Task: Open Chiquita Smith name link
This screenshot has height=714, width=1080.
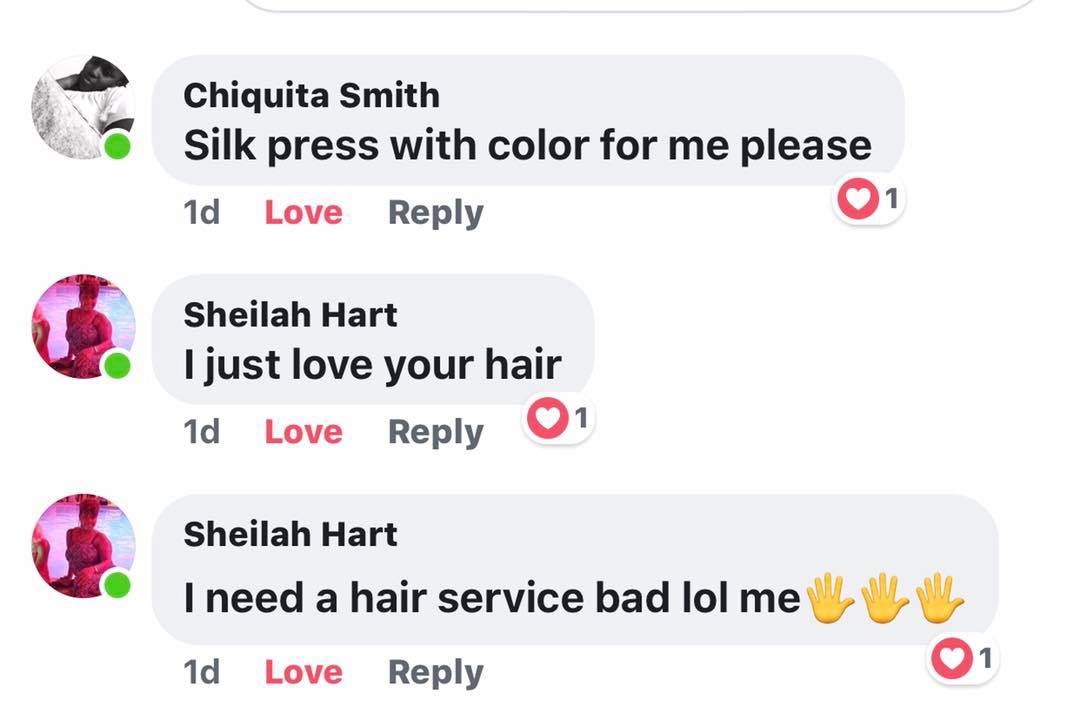Action: (311, 95)
